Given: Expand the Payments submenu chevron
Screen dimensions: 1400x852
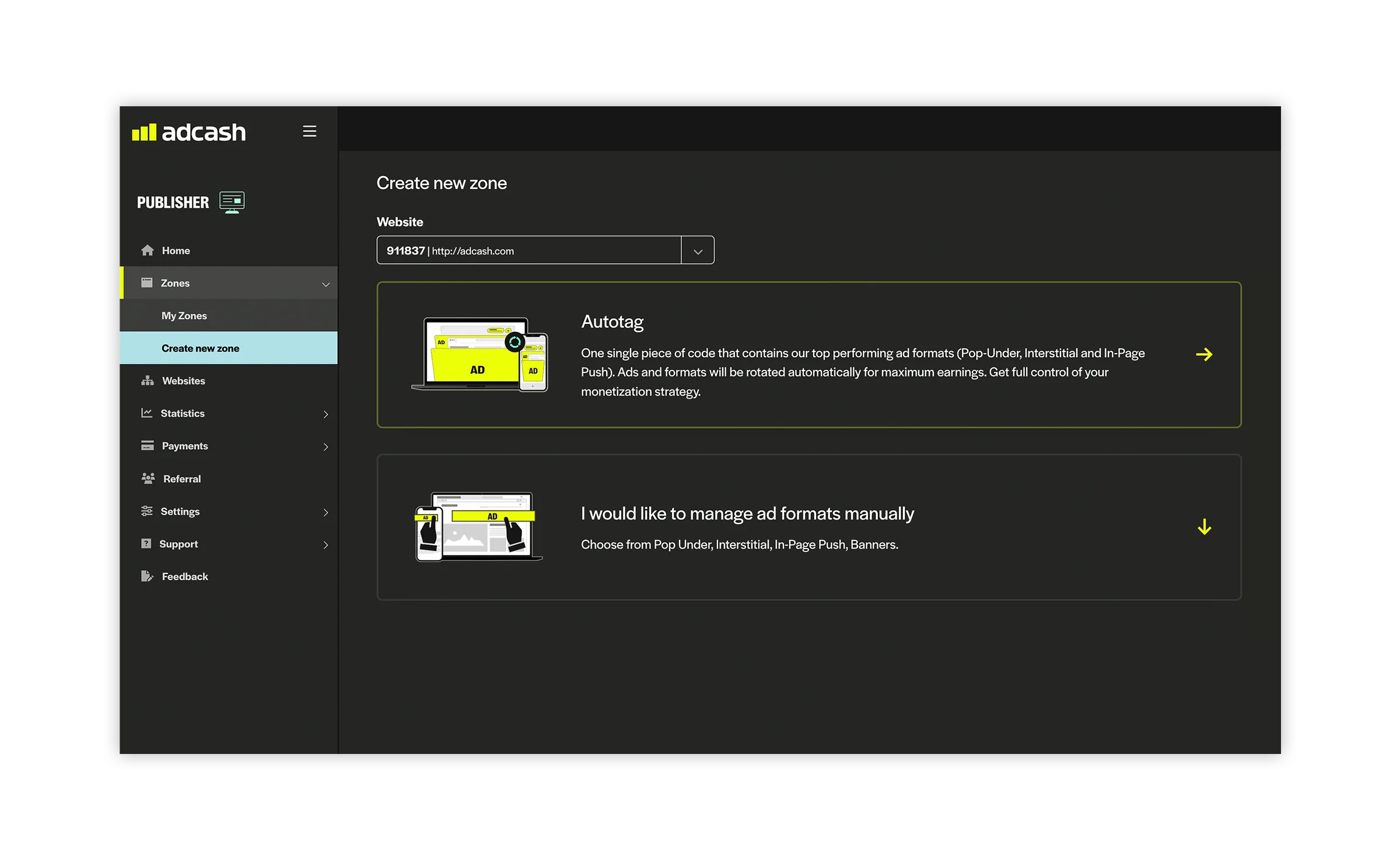Looking at the screenshot, I should click(326, 447).
